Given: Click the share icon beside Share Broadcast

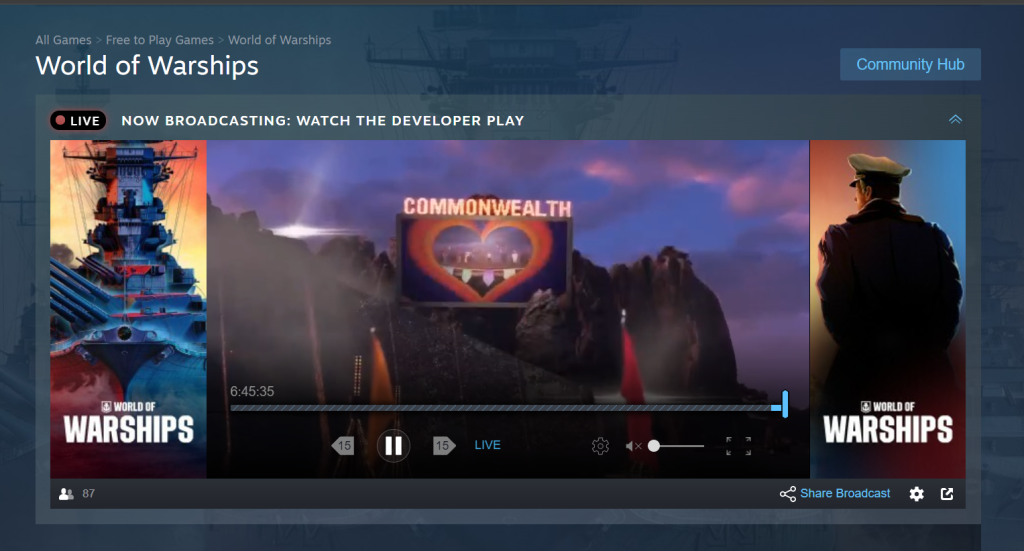Looking at the screenshot, I should 788,494.
